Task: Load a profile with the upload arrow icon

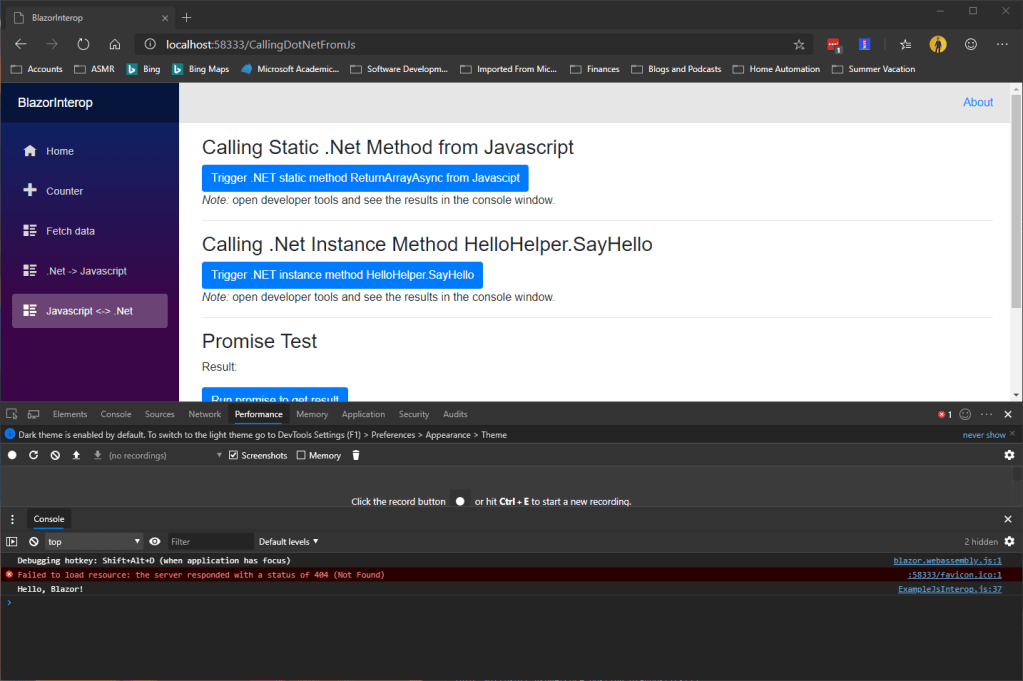Action: (x=76, y=455)
